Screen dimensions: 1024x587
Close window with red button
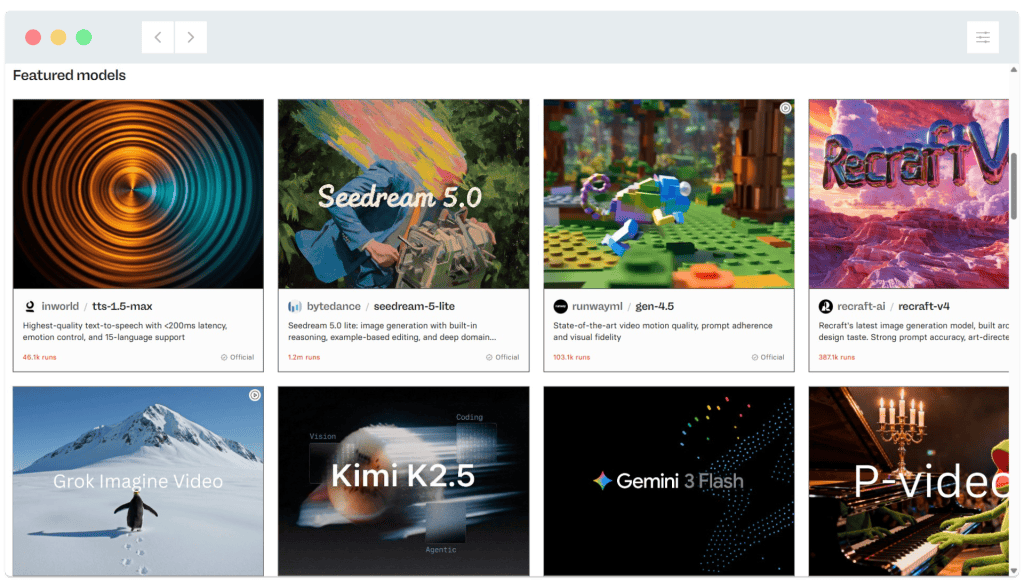click(33, 37)
